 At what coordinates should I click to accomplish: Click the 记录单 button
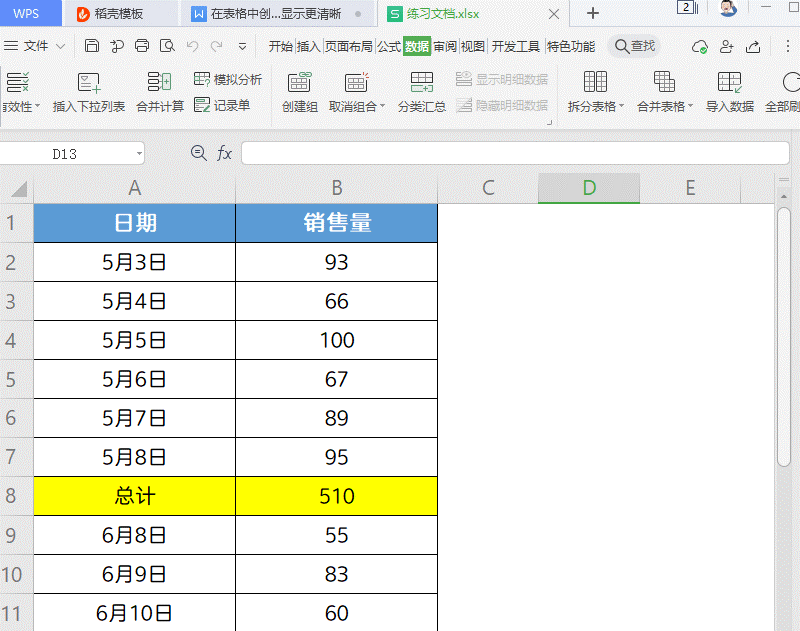(222, 104)
